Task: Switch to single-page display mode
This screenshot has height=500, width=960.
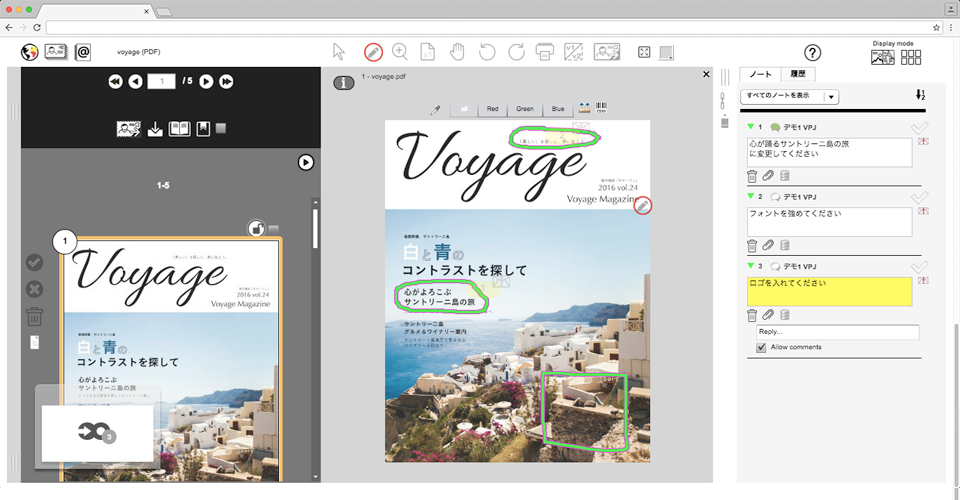Action: [882, 57]
